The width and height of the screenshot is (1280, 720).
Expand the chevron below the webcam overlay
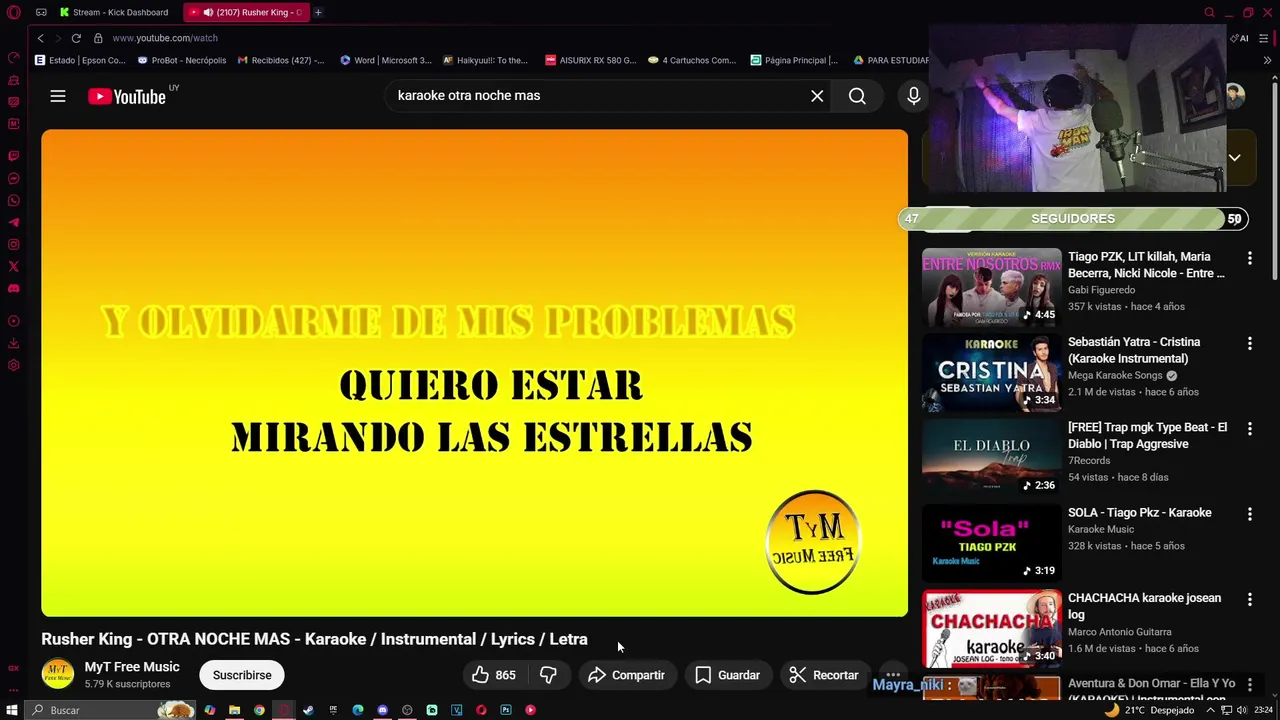[1234, 158]
